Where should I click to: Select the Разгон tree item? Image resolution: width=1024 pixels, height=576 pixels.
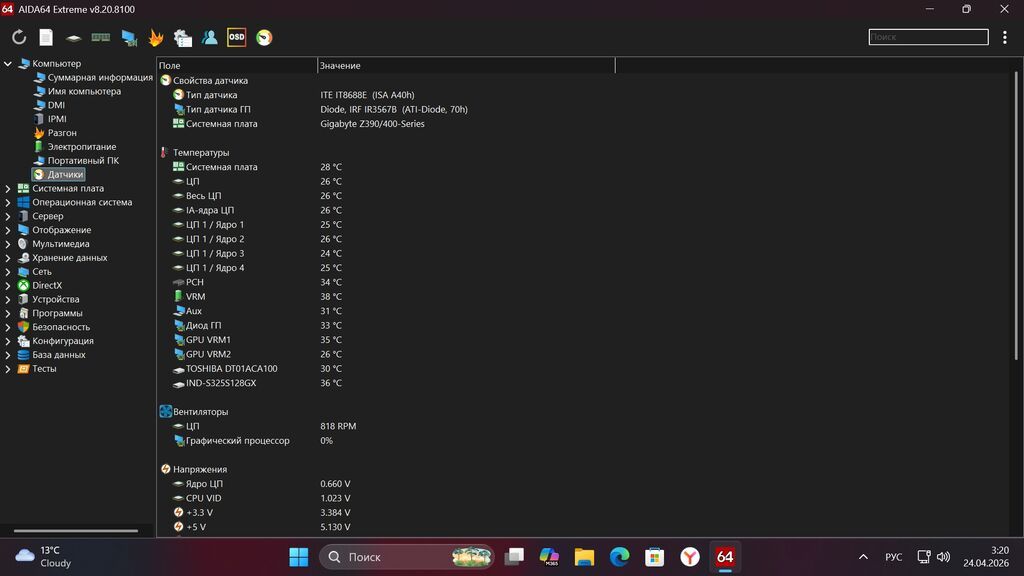(x=56, y=133)
